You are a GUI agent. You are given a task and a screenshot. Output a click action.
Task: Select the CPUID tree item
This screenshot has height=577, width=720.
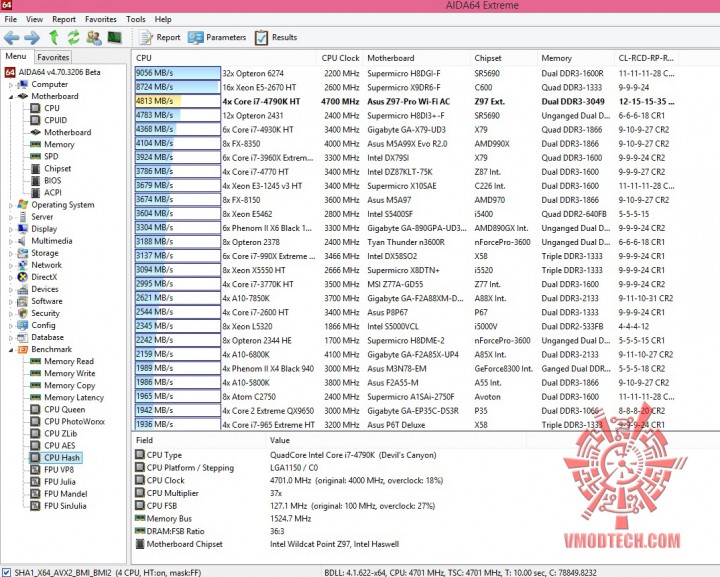click(49, 120)
